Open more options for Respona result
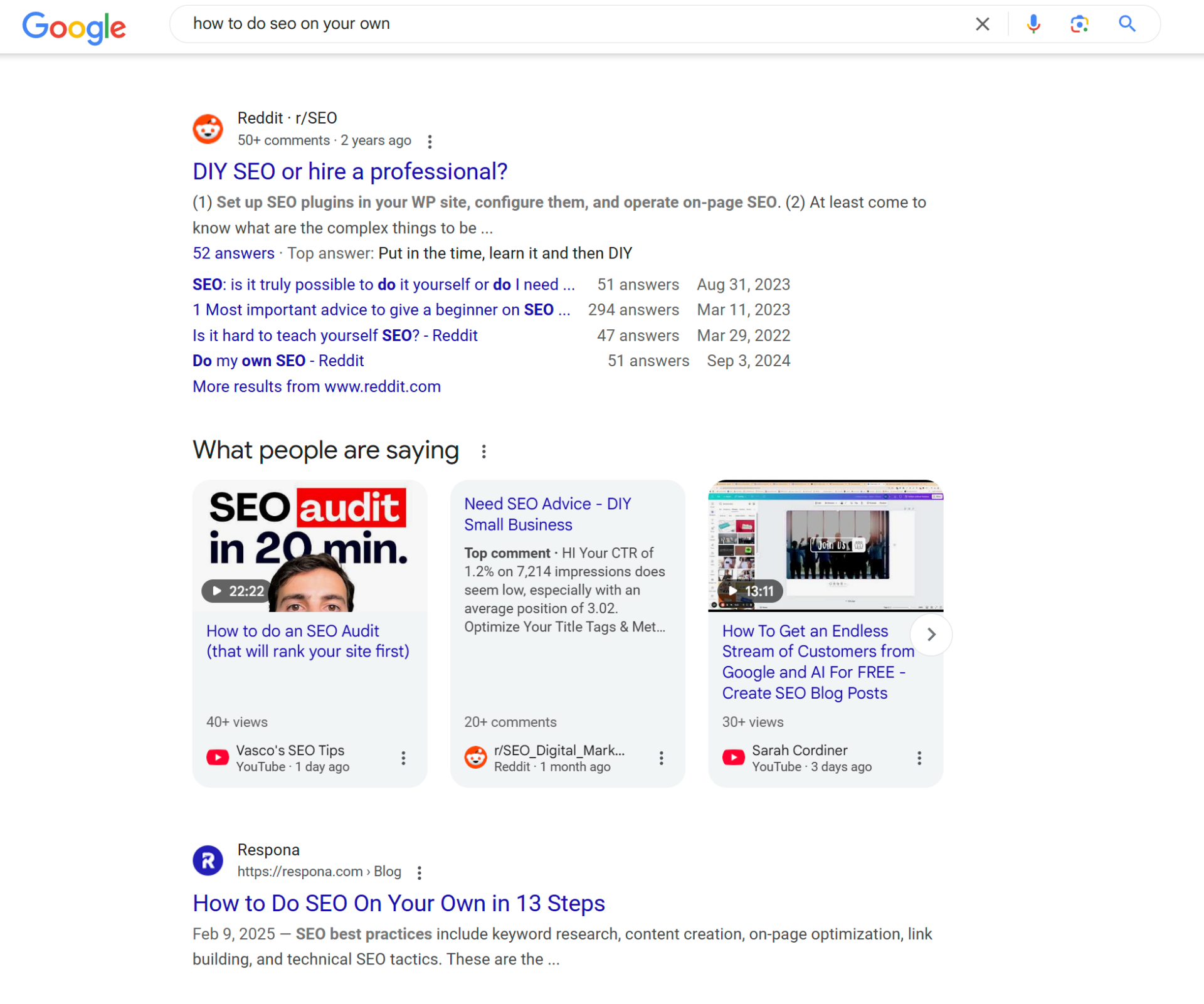The width and height of the screenshot is (1204, 1004). pos(420,872)
